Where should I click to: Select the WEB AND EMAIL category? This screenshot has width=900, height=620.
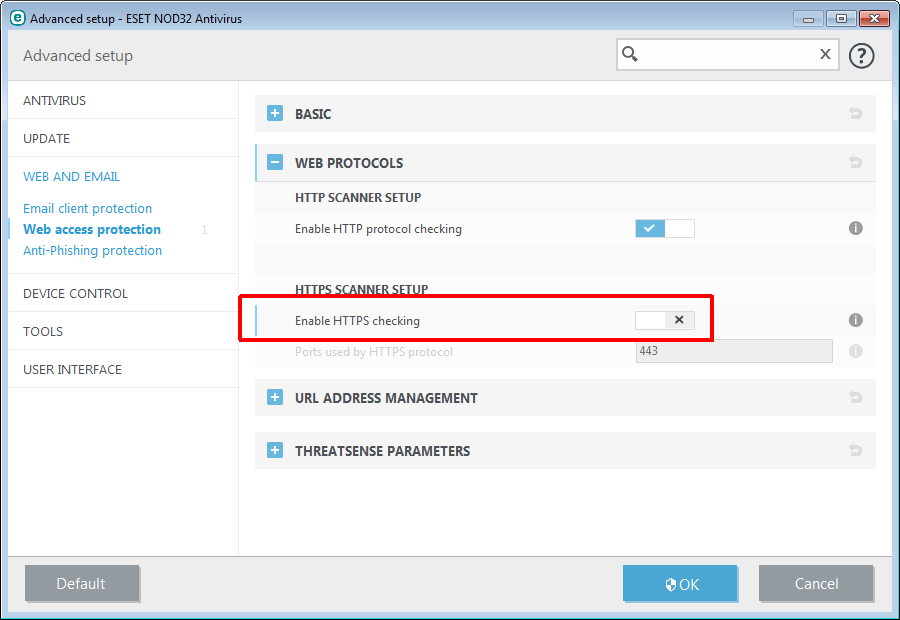click(x=71, y=176)
